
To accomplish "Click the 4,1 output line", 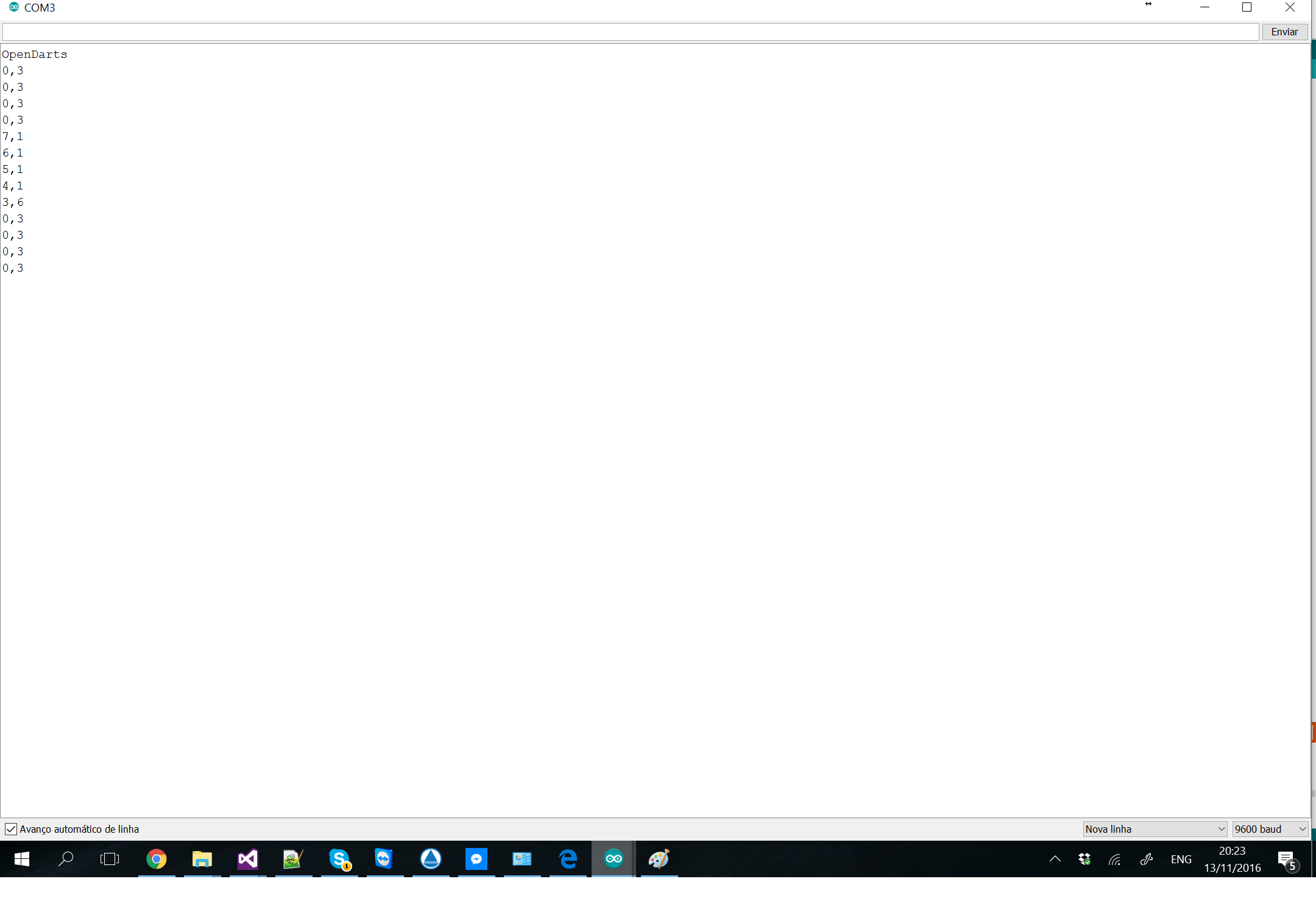I will pos(13,186).
